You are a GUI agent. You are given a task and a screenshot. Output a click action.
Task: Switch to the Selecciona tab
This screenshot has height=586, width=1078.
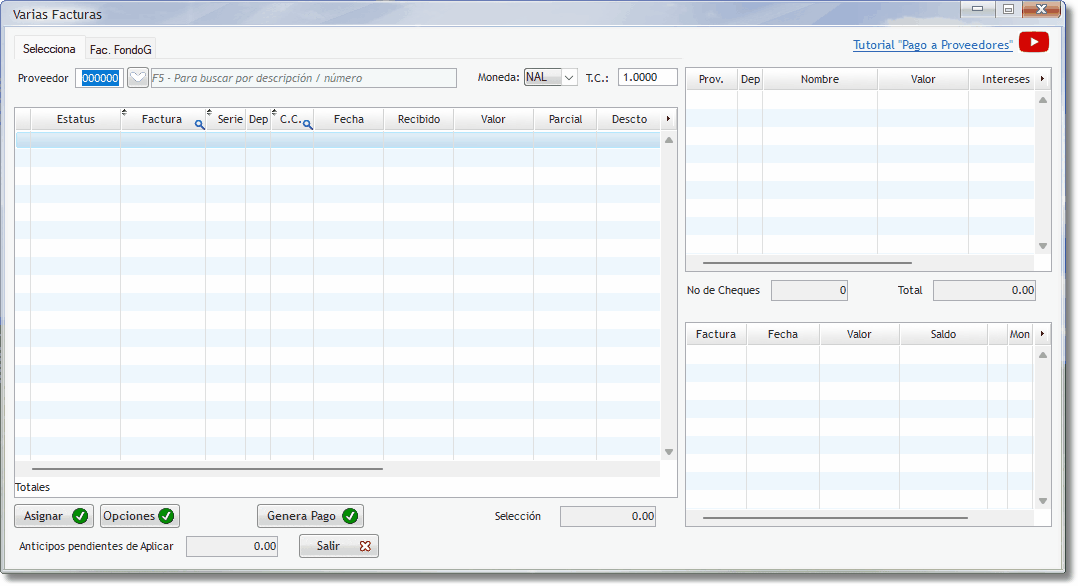pos(49,49)
